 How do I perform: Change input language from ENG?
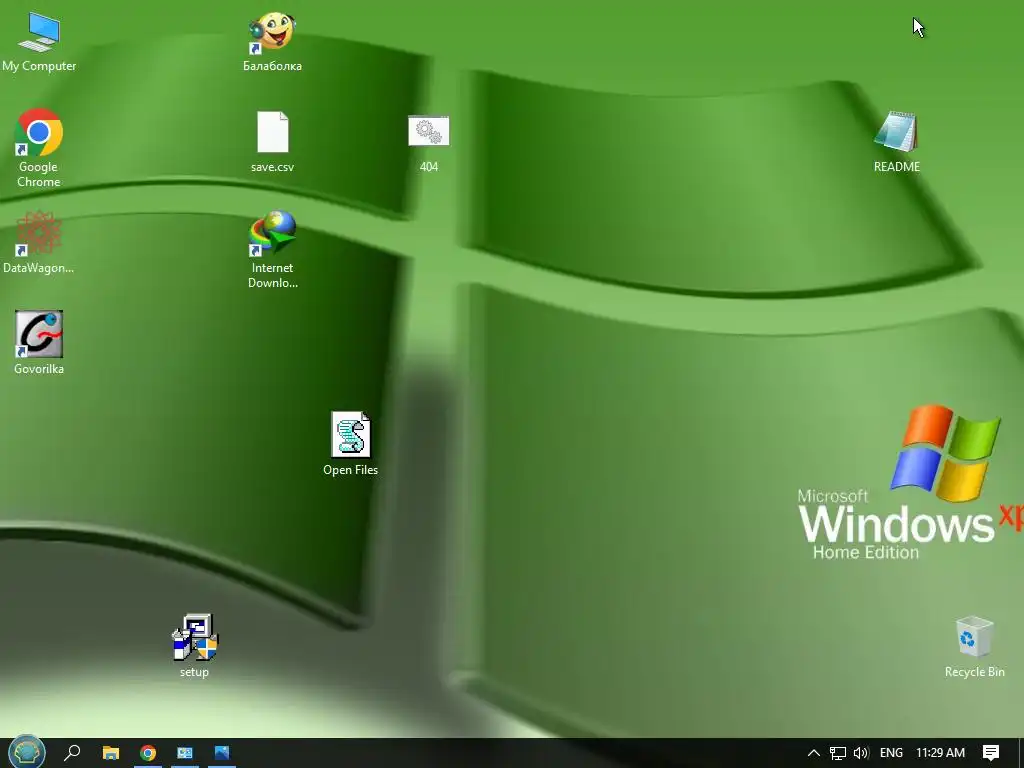(891, 753)
